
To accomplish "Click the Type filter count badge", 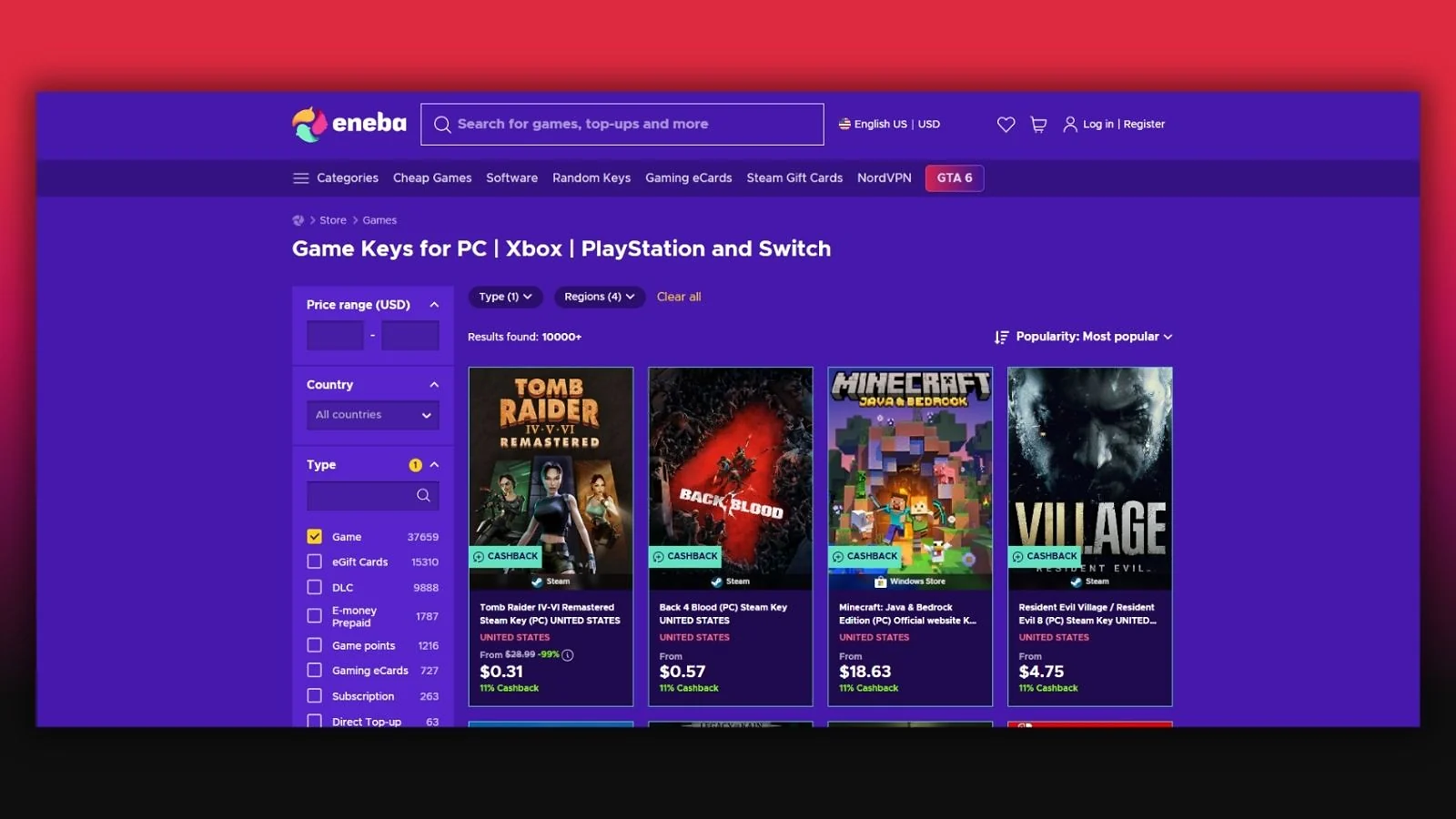I will 415,465.
